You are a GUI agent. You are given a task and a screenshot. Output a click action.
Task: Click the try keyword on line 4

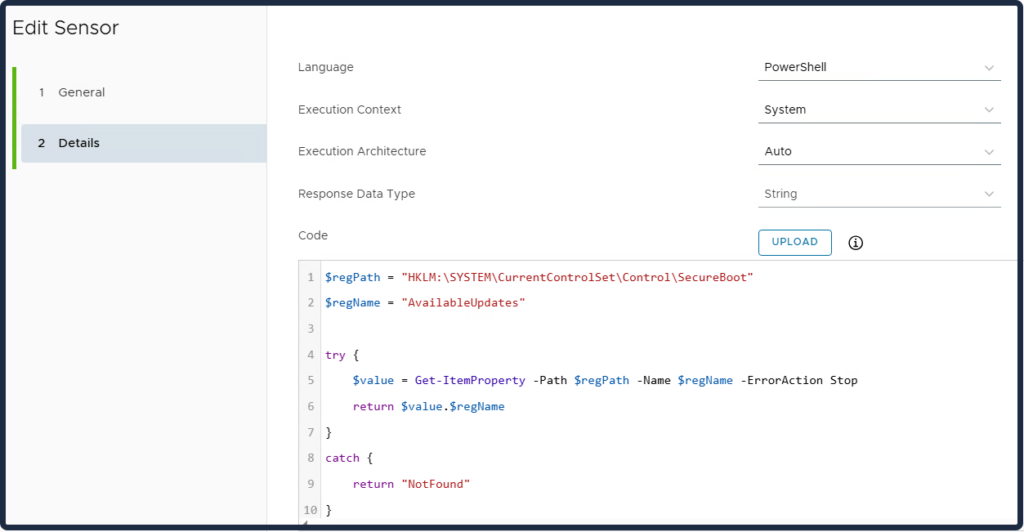point(335,355)
